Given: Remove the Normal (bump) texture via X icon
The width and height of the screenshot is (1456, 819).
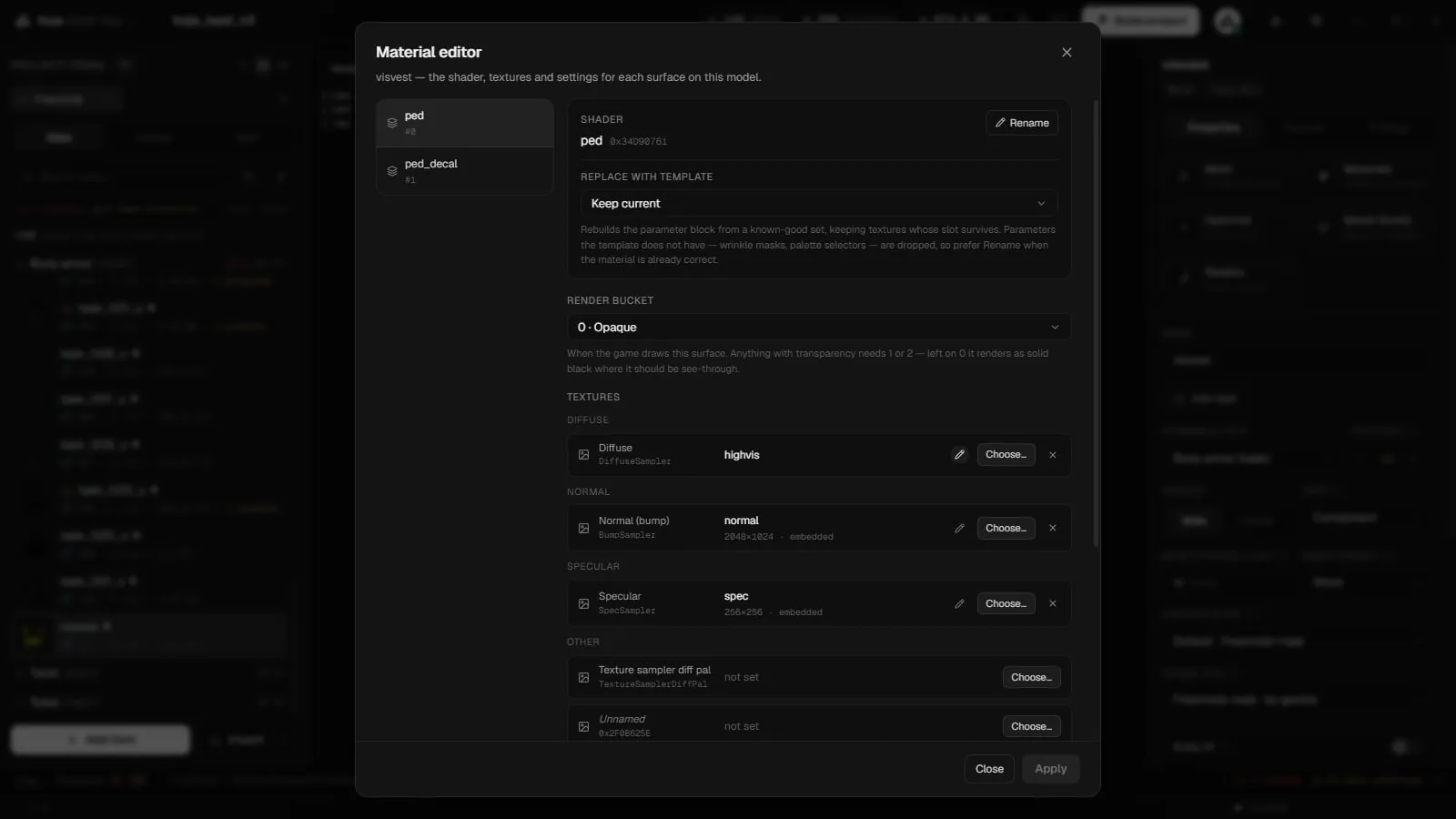Looking at the screenshot, I should (1053, 528).
